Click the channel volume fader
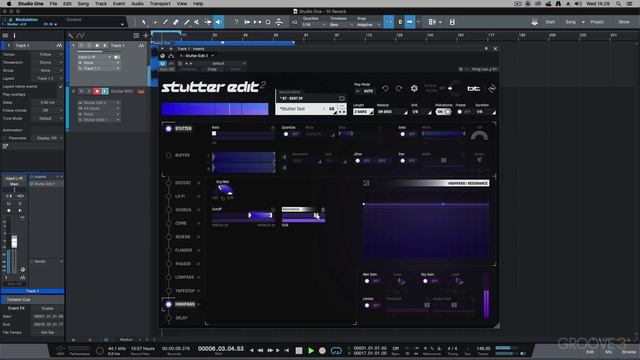This screenshot has width=640, height=360. click(x=14, y=242)
